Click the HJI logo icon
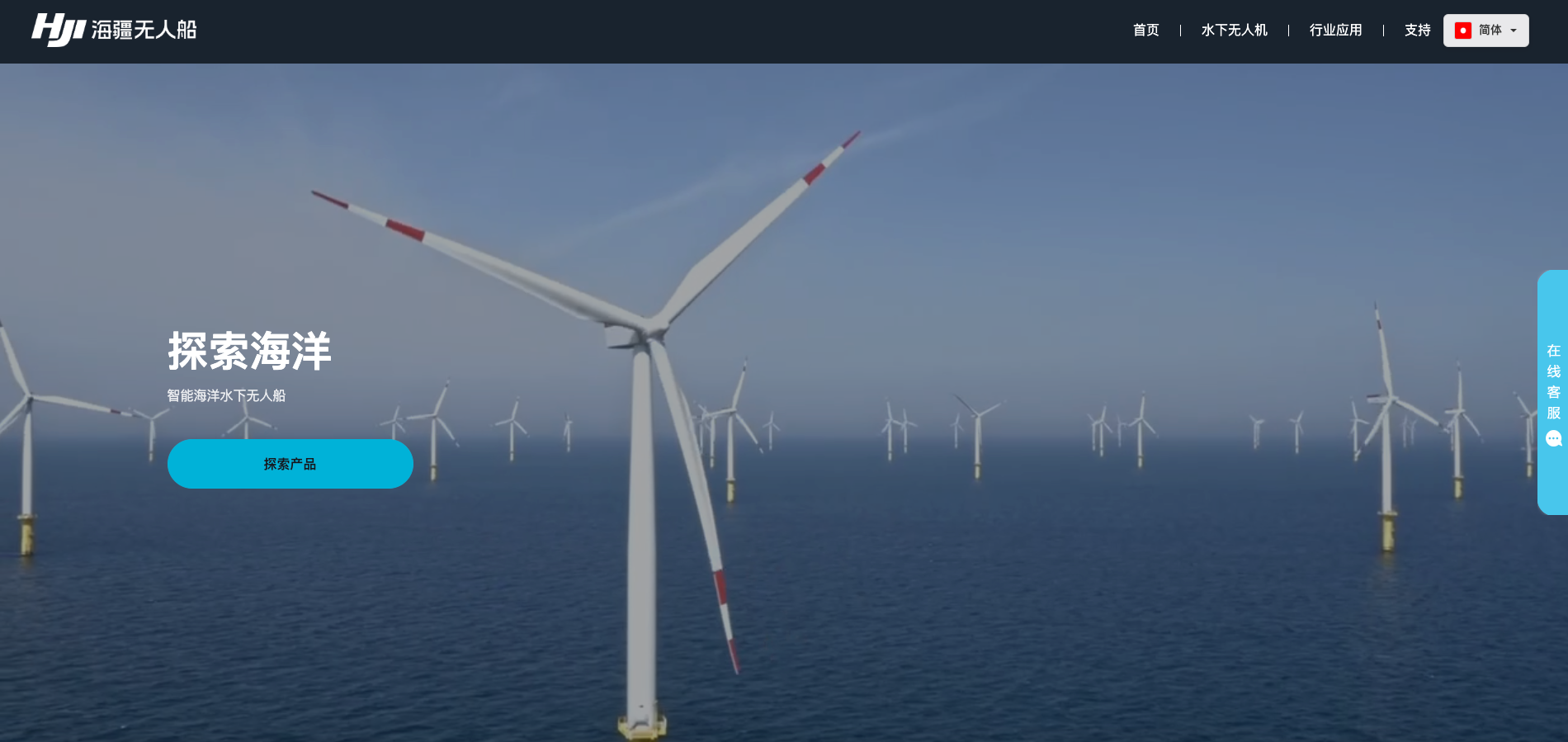Image resolution: width=1568 pixels, height=742 pixels. [58, 30]
